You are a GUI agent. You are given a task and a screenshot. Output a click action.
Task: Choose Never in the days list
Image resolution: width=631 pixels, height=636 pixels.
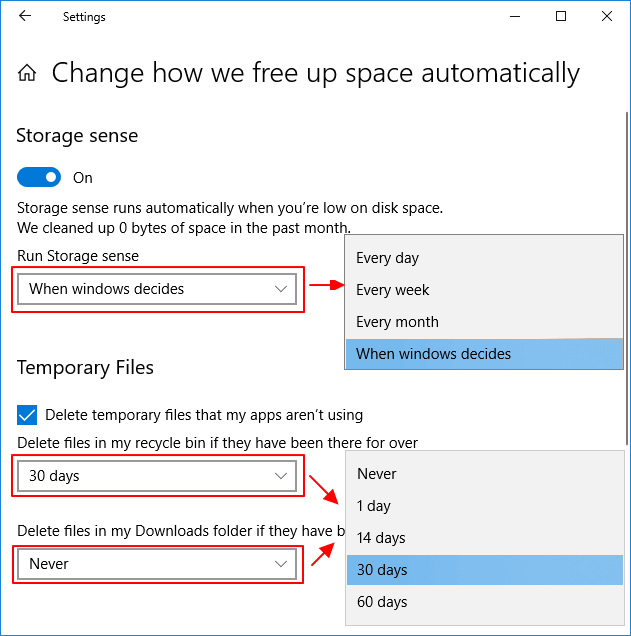(376, 474)
